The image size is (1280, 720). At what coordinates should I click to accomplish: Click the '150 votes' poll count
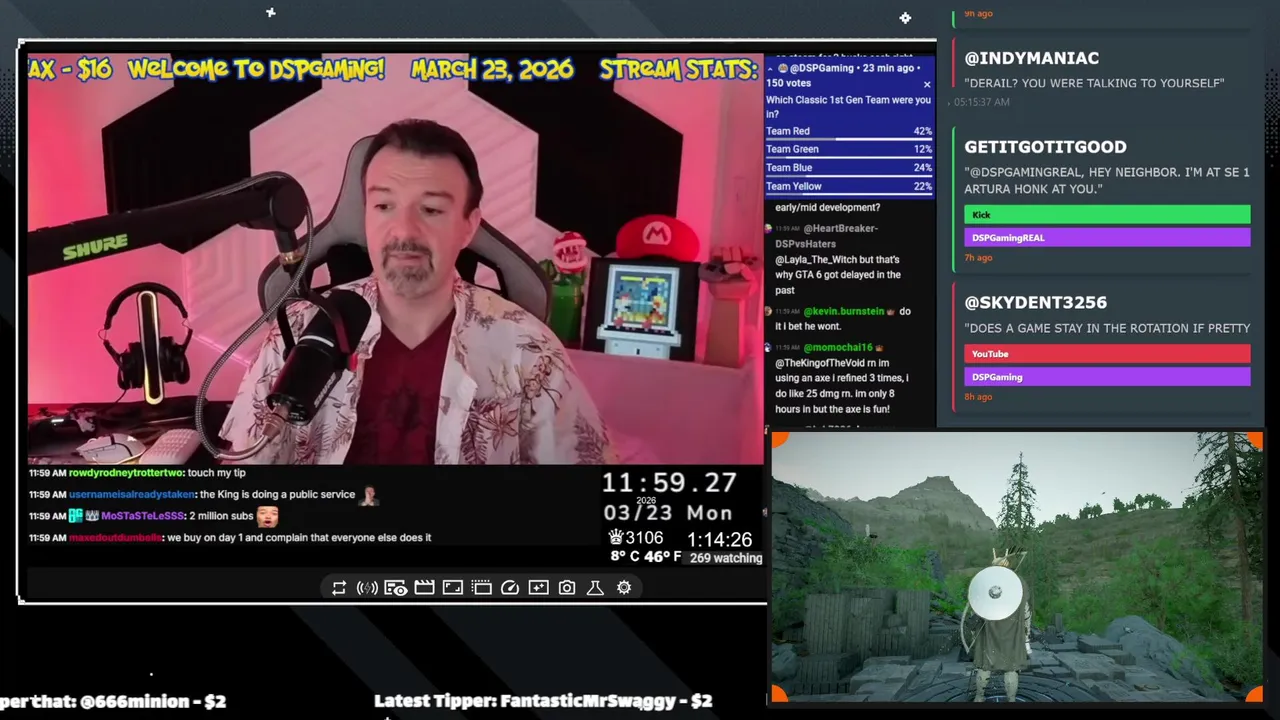pyautogui.click(x=788, y=84)
